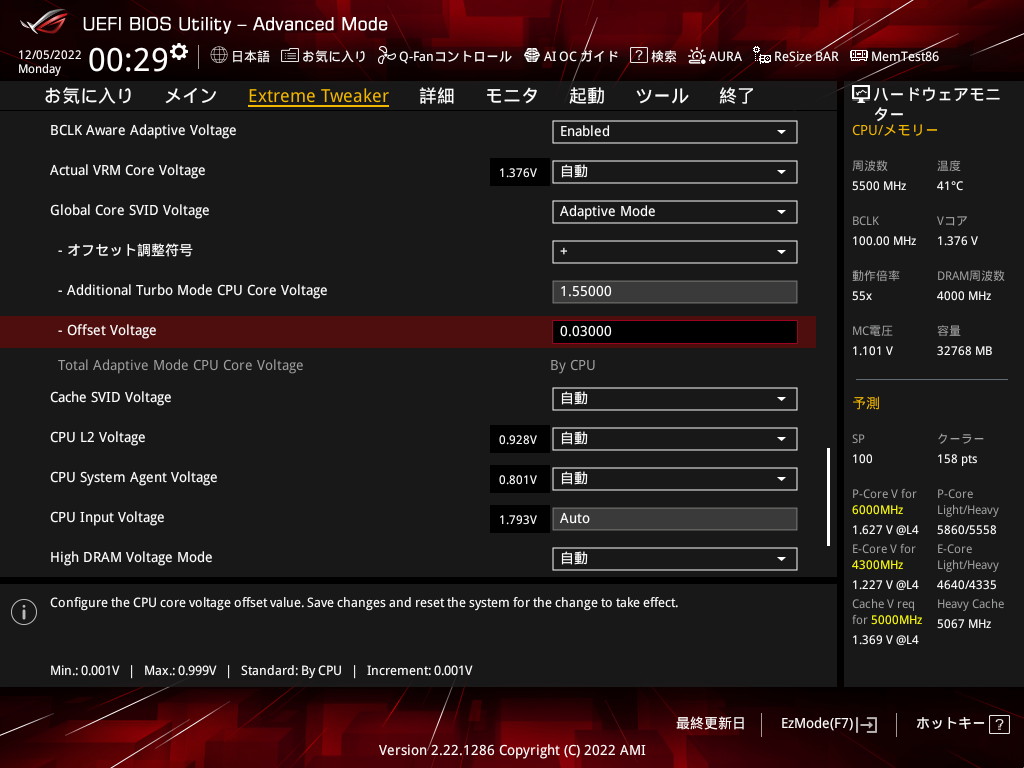1024x768 pixels.
Task: Open the Q-Fan control fan icon
Action: pyautogui.click(x=386, y=56)
